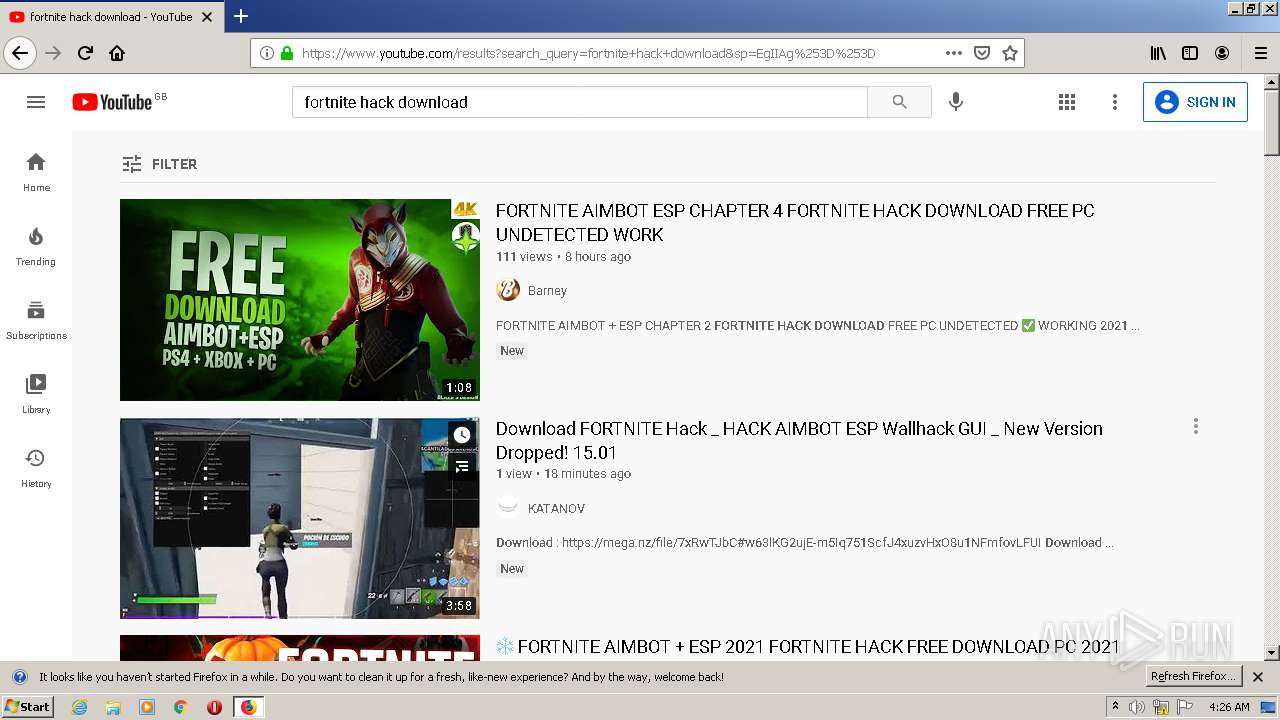Click the Barney channel avatar
This screenshot has width=1280, height=720.
pos(508,290)
